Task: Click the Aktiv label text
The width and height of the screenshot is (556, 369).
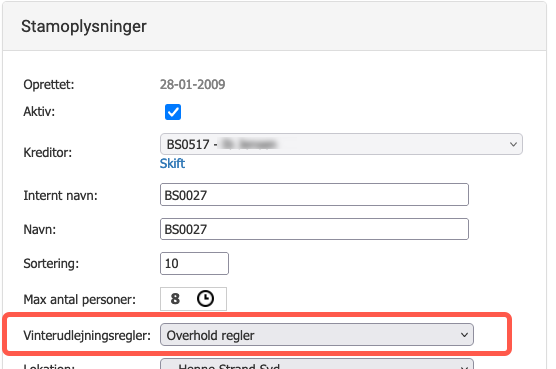Action: [39, 112]
